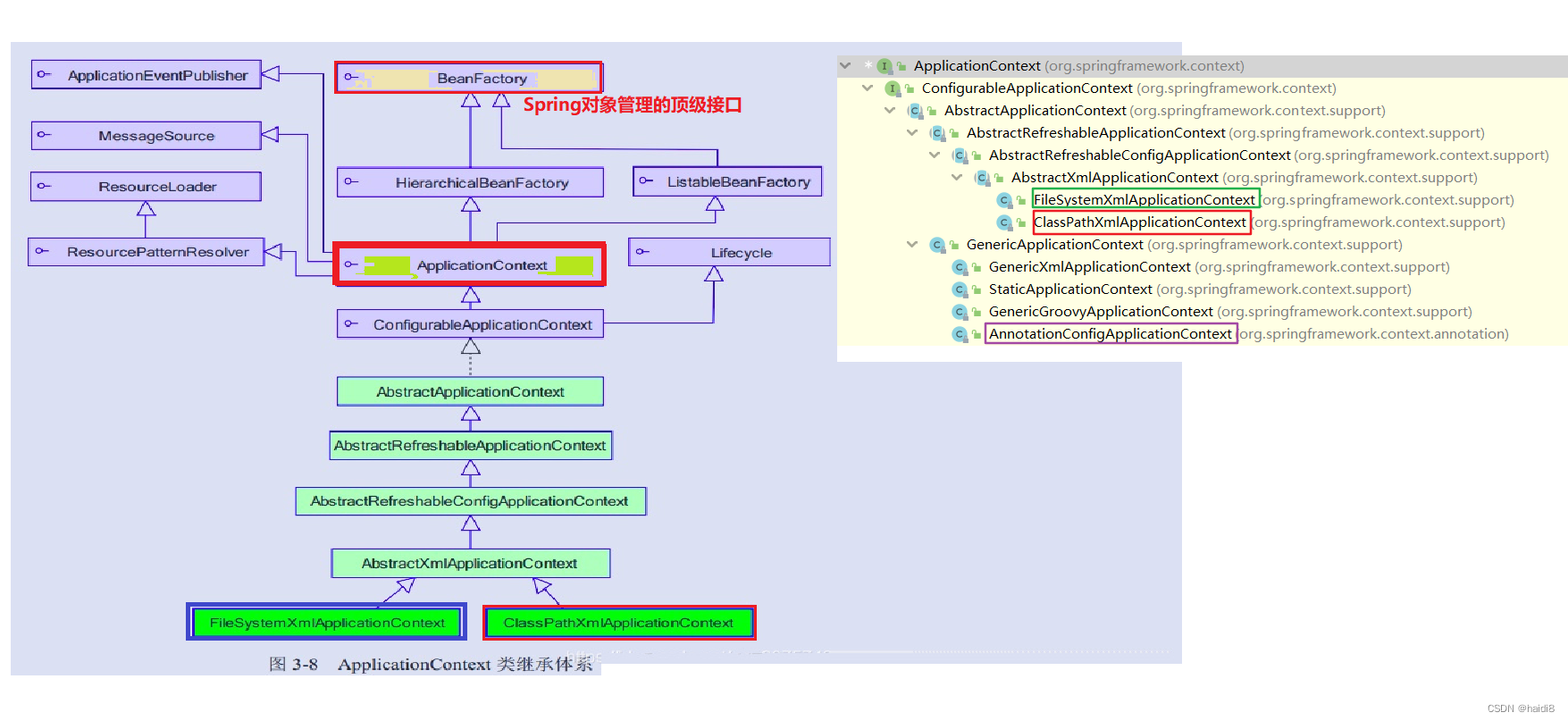1568x721 pixels.
Task: Select the ApplicationContext row in the hierarchy tree
Action: pyautogui.click(x=1203, y=66)
